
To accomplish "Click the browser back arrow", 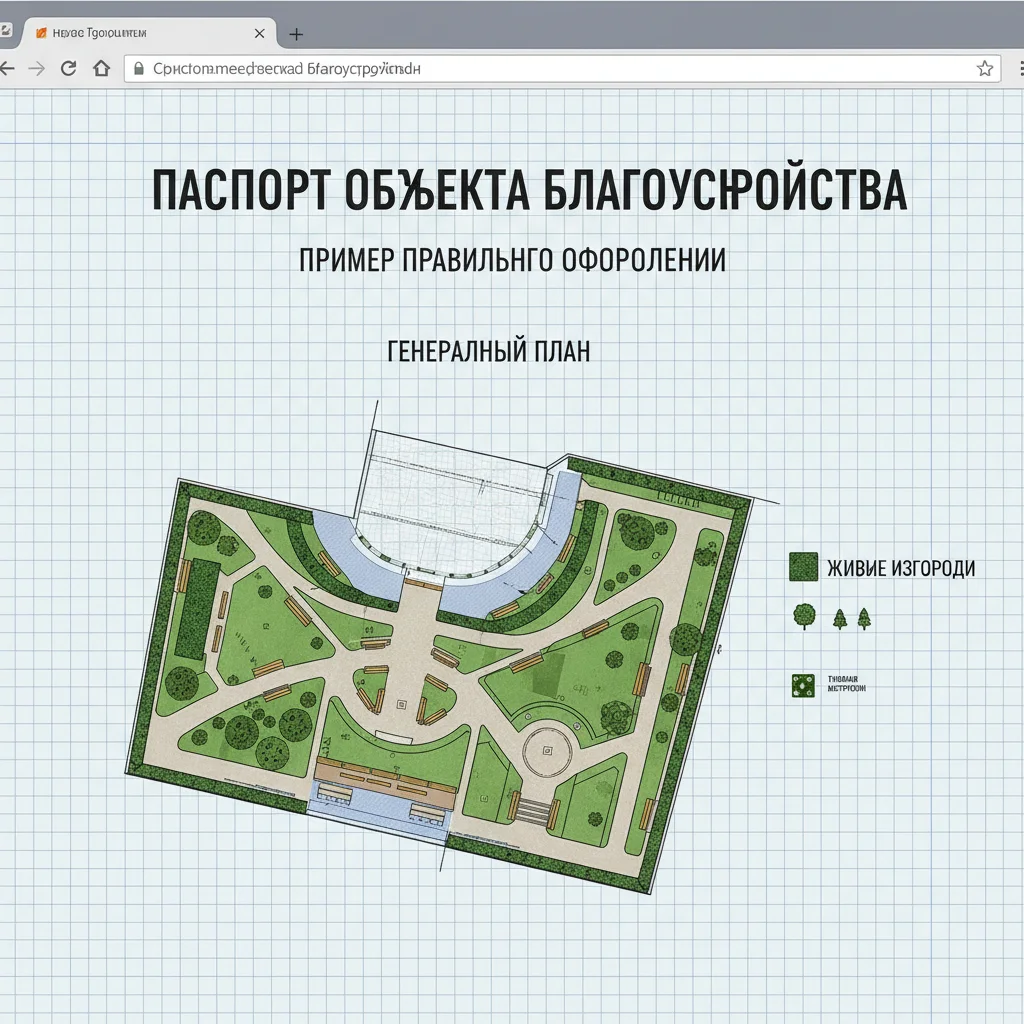I will point(8,69).
